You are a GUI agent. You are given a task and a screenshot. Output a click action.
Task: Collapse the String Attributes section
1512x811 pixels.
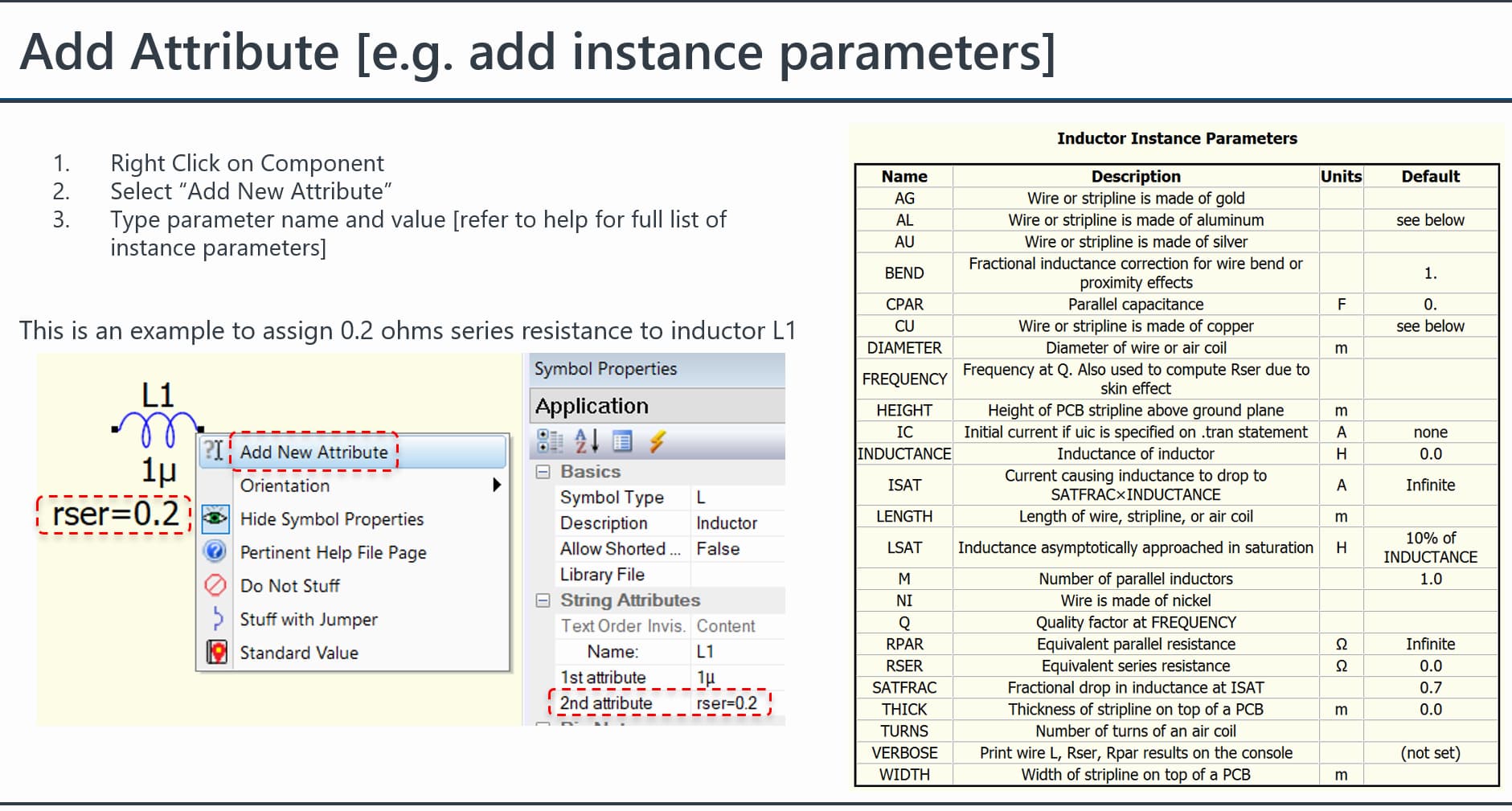pos(543,600)
